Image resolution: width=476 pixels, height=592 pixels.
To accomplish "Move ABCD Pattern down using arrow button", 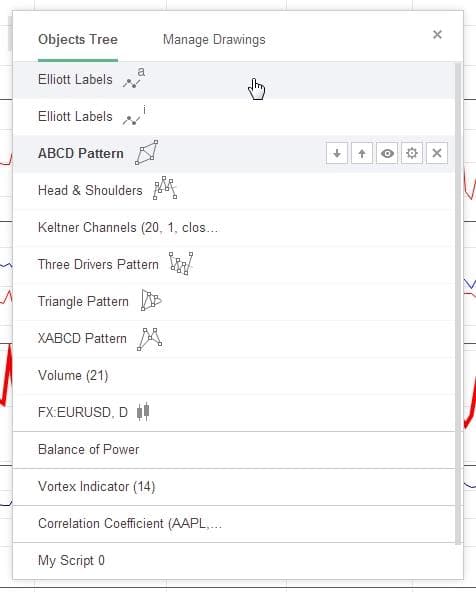I will click(337, 153).
